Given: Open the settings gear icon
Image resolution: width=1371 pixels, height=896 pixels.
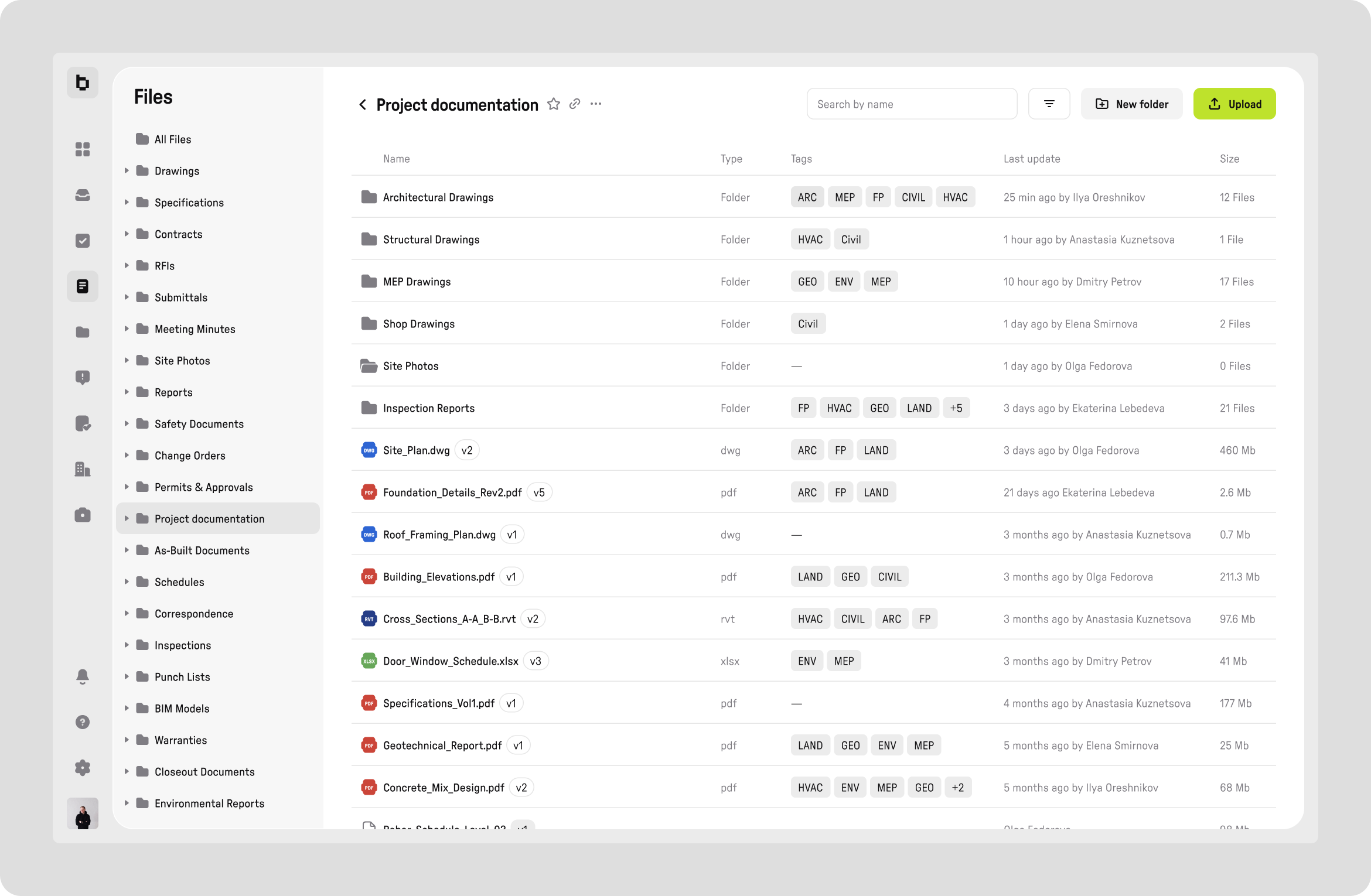Looking at the screenshot, I should coord(83,768).
